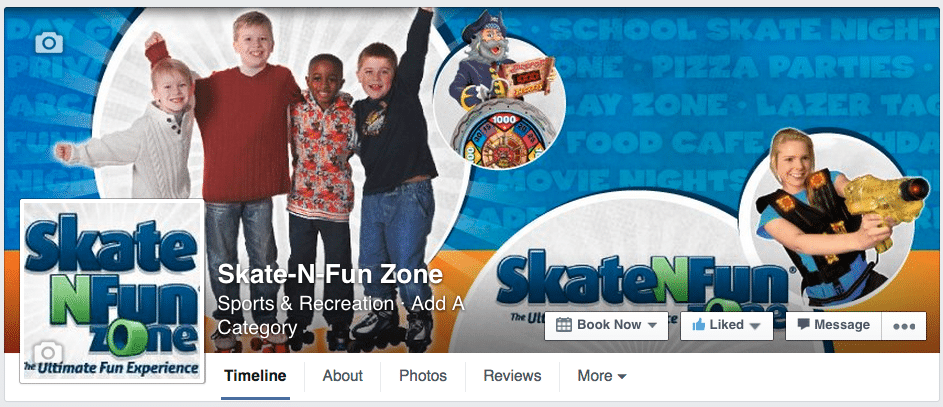The height and width of the screenshot is (407, 943).
Task: Open the three-dots more options button
Action: click(x=904, y=326)
